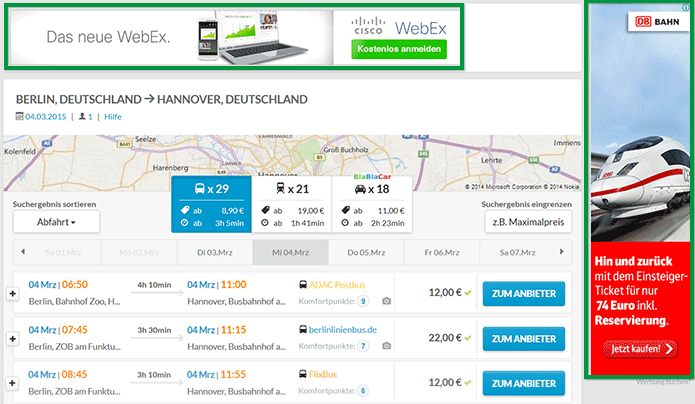This screenshot has width=695, height=404.
Task: Select date tab Di 03.Mrz
Action: (215, 252)
